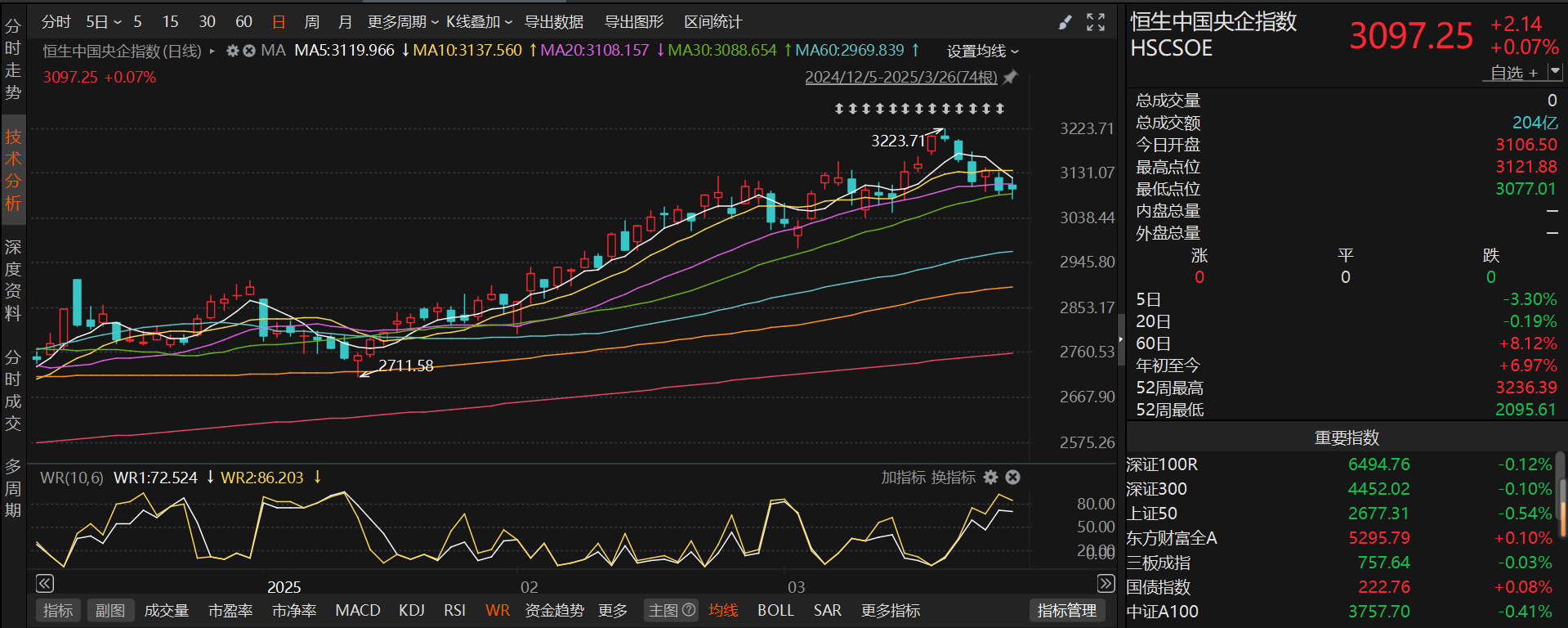This screenshot has height=628, width=1568.
Task: Select the 15 minute period
Action: pyautogui.click(x=170, y=22)
